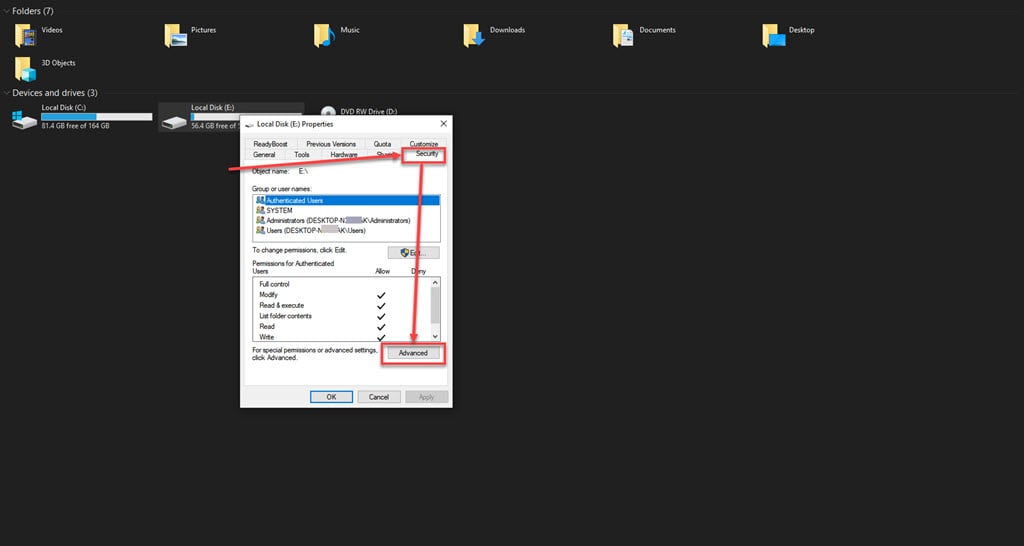
Task: Click the Authenticated Users group icon
Action: click(x=261, y=201)
